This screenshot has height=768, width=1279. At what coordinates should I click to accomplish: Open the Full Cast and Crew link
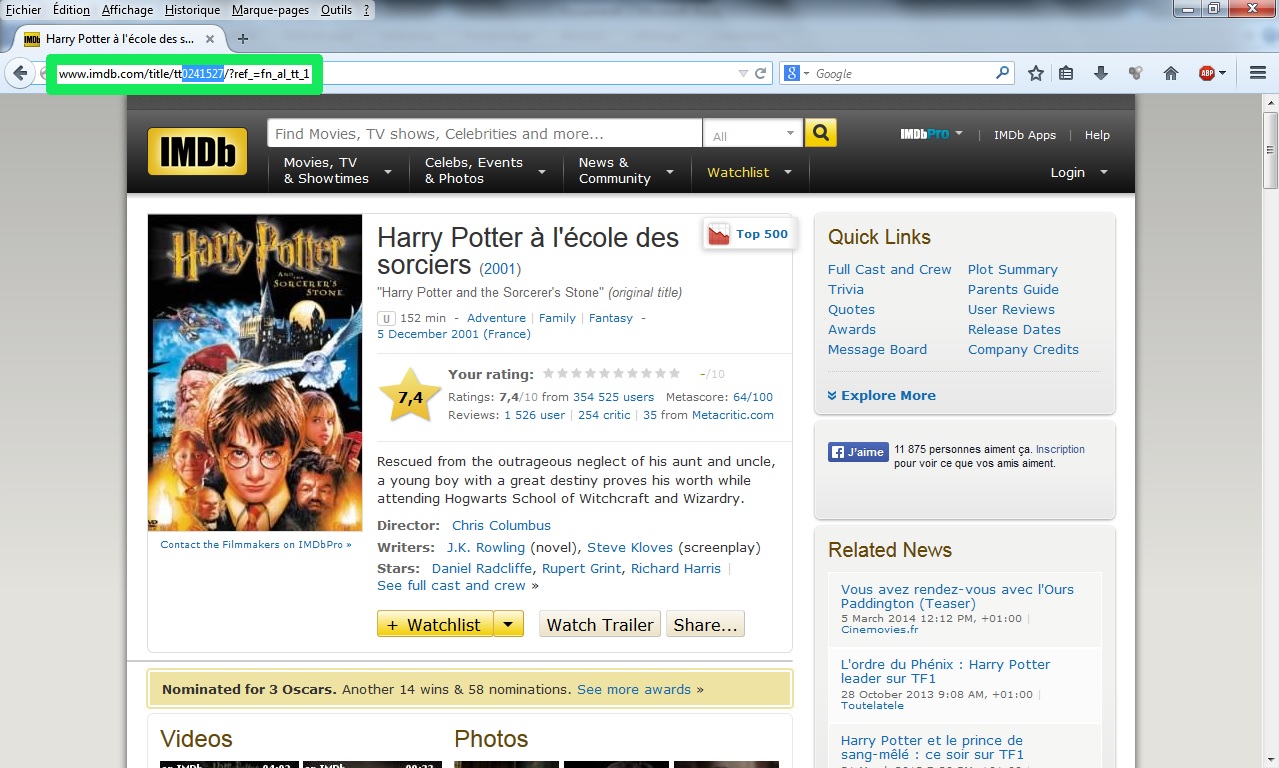(x=890, y=269)
